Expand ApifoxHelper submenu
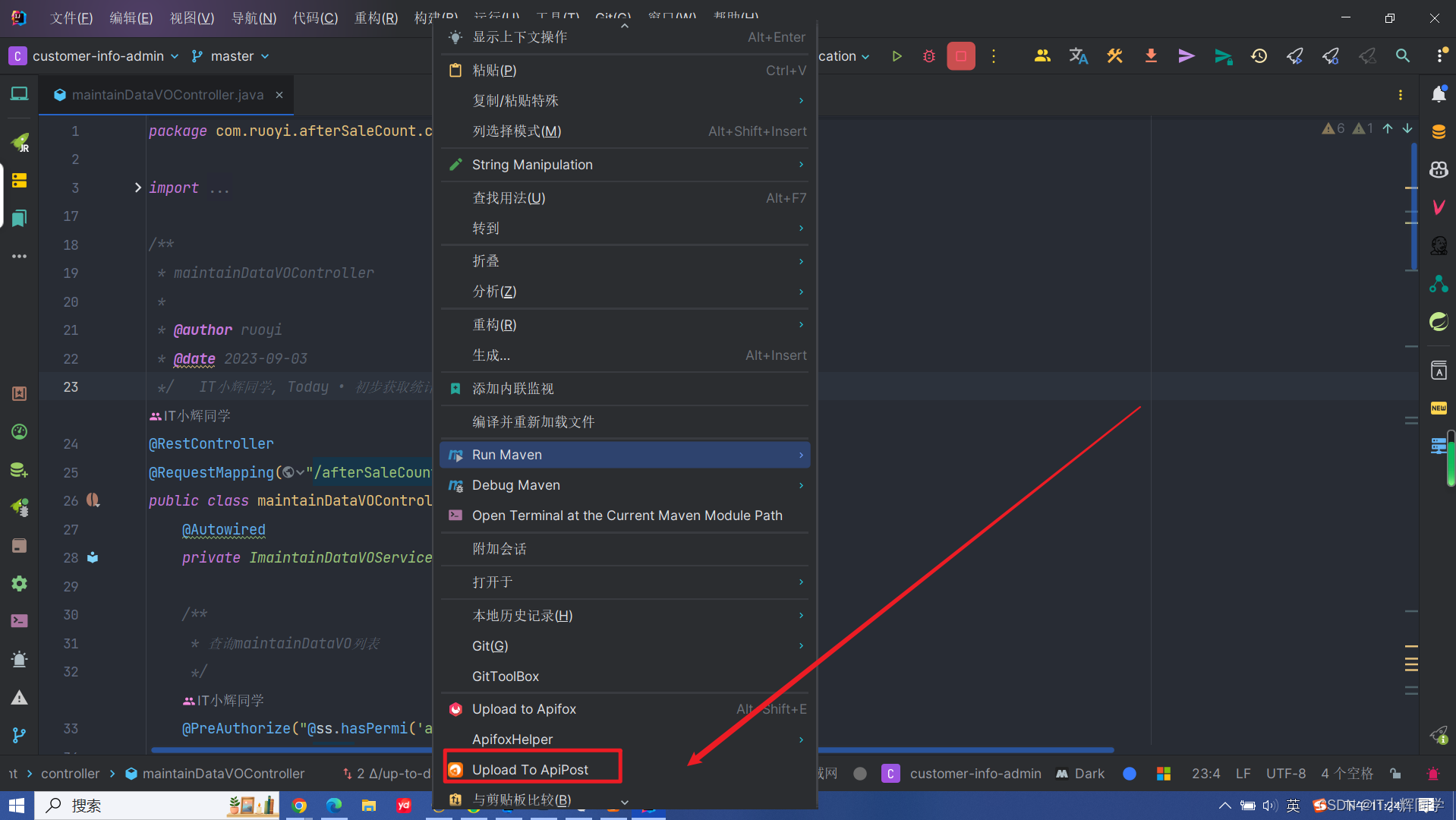This screenshot has height=820, width=1456. (625, 740)
